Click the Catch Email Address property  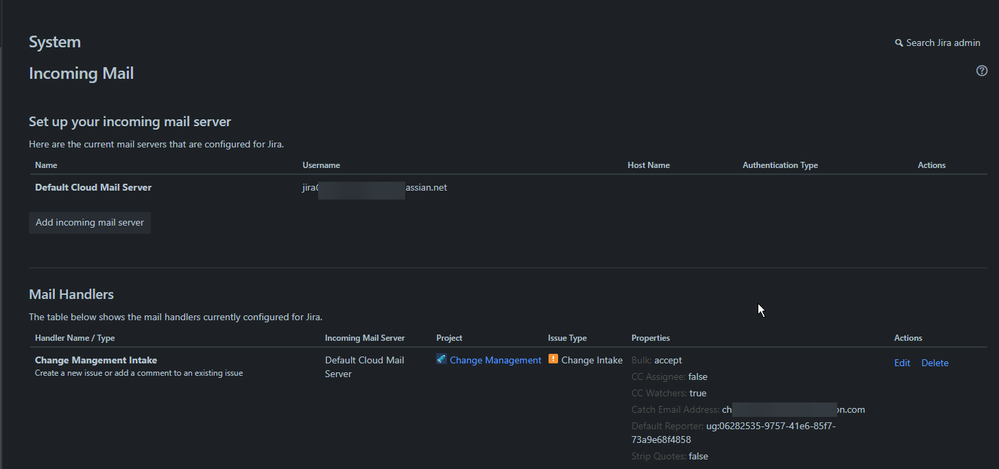point(748,410)
